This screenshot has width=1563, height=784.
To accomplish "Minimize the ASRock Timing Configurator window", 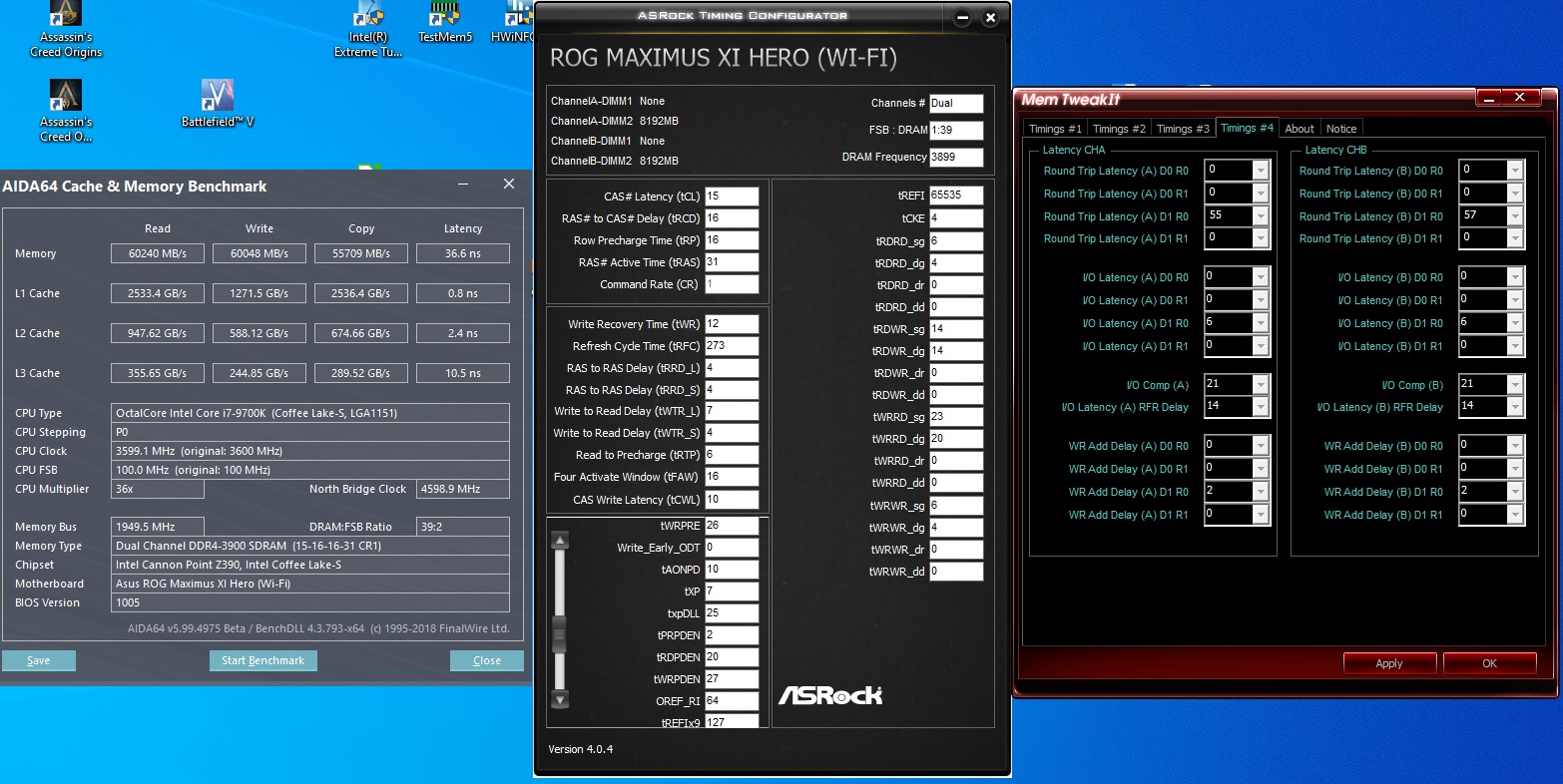I will pos(962,18).
